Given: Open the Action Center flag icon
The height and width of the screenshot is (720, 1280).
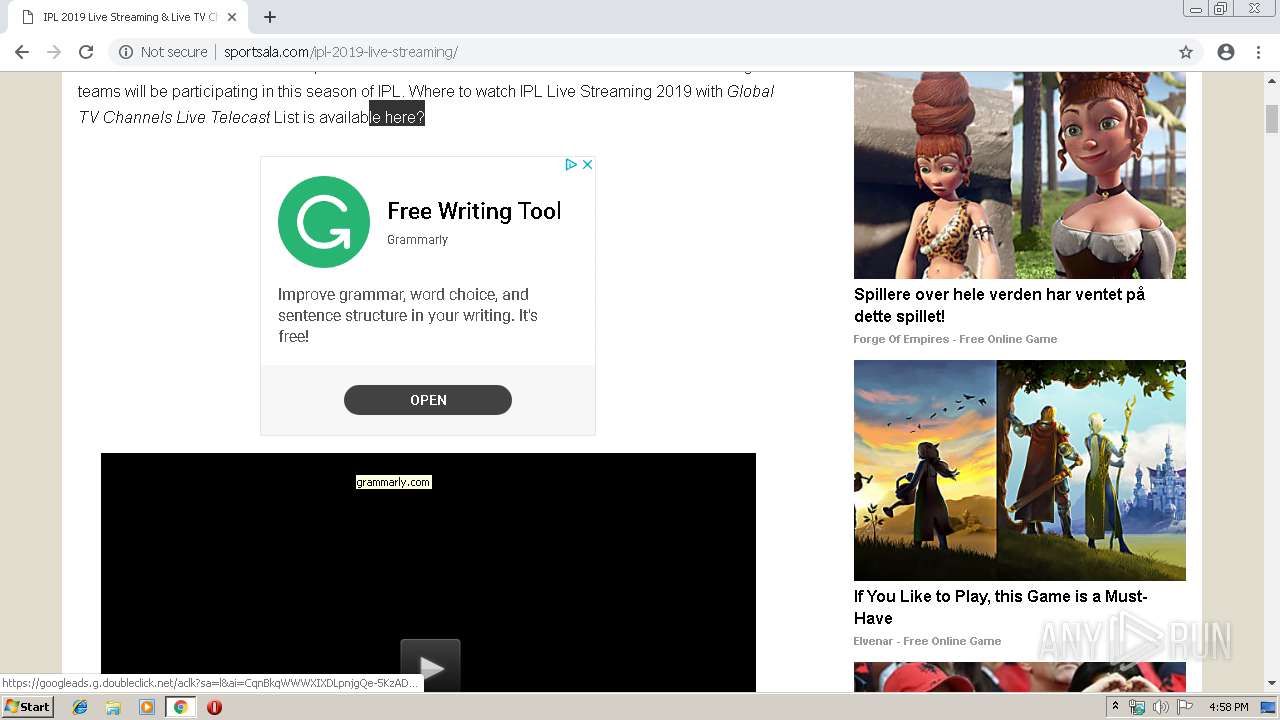Looking at the screenshot, I should pyautogui.click(x=1185, y=707).
